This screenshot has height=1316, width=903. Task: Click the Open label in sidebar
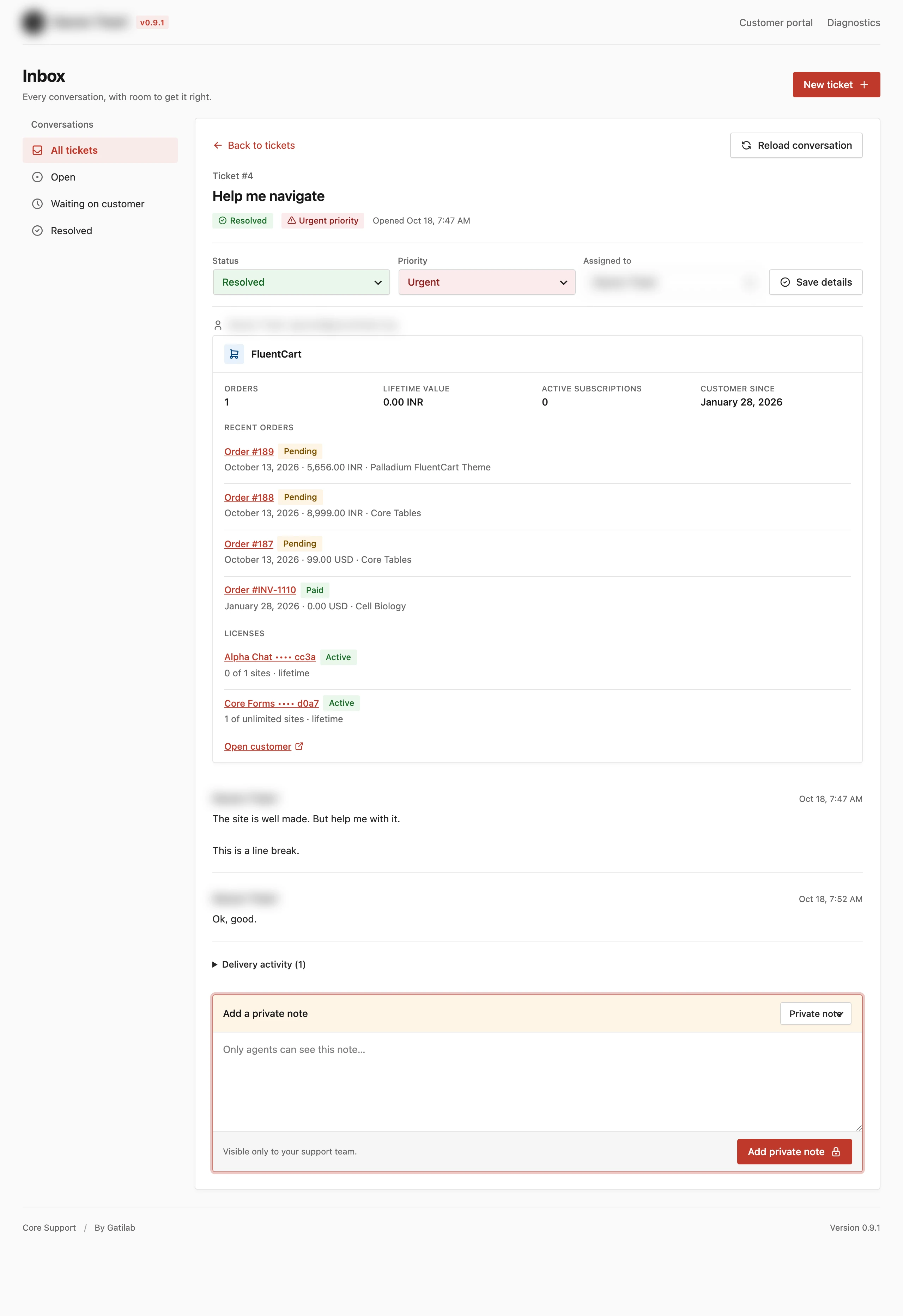[63, 177]
